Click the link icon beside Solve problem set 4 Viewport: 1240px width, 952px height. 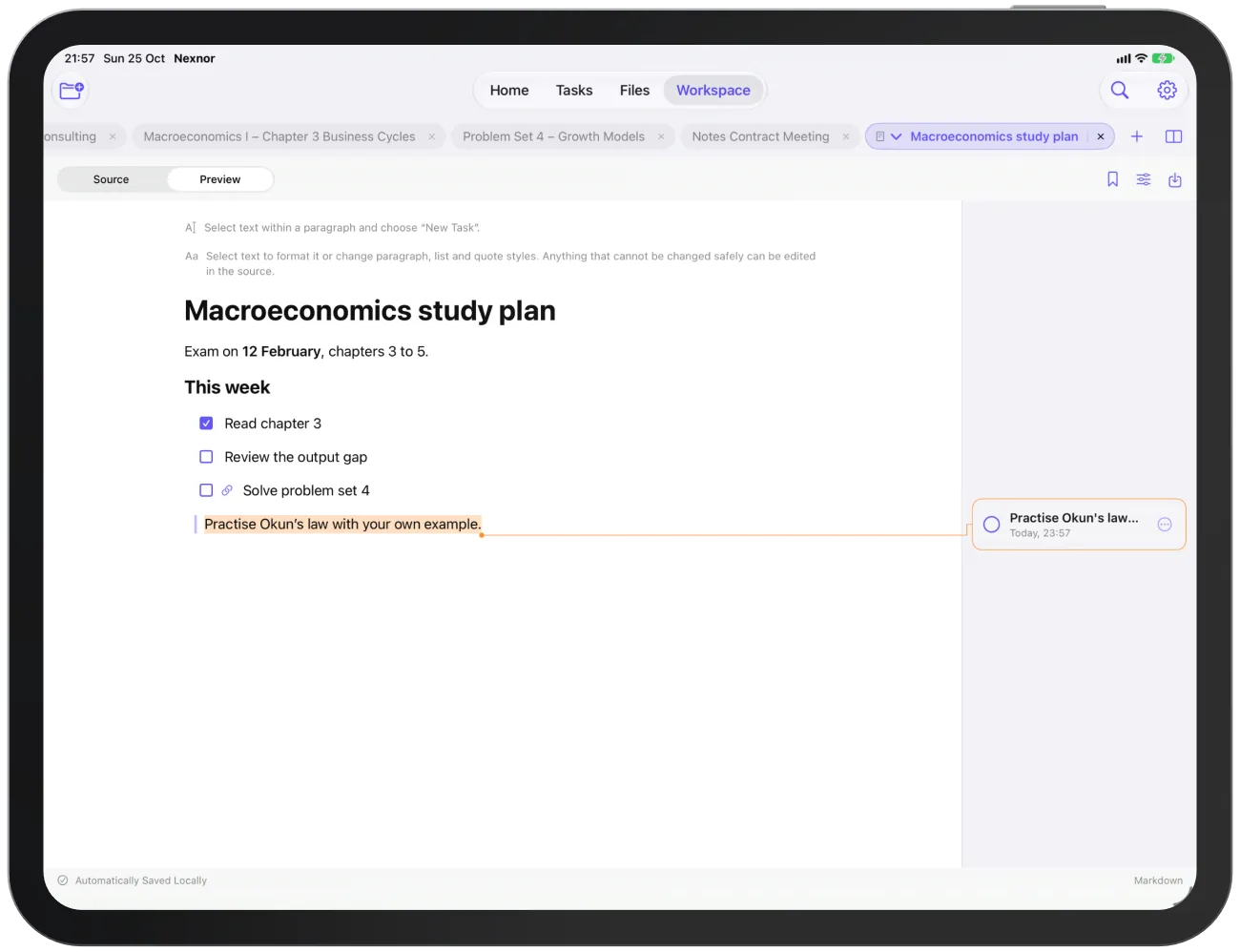227,490
